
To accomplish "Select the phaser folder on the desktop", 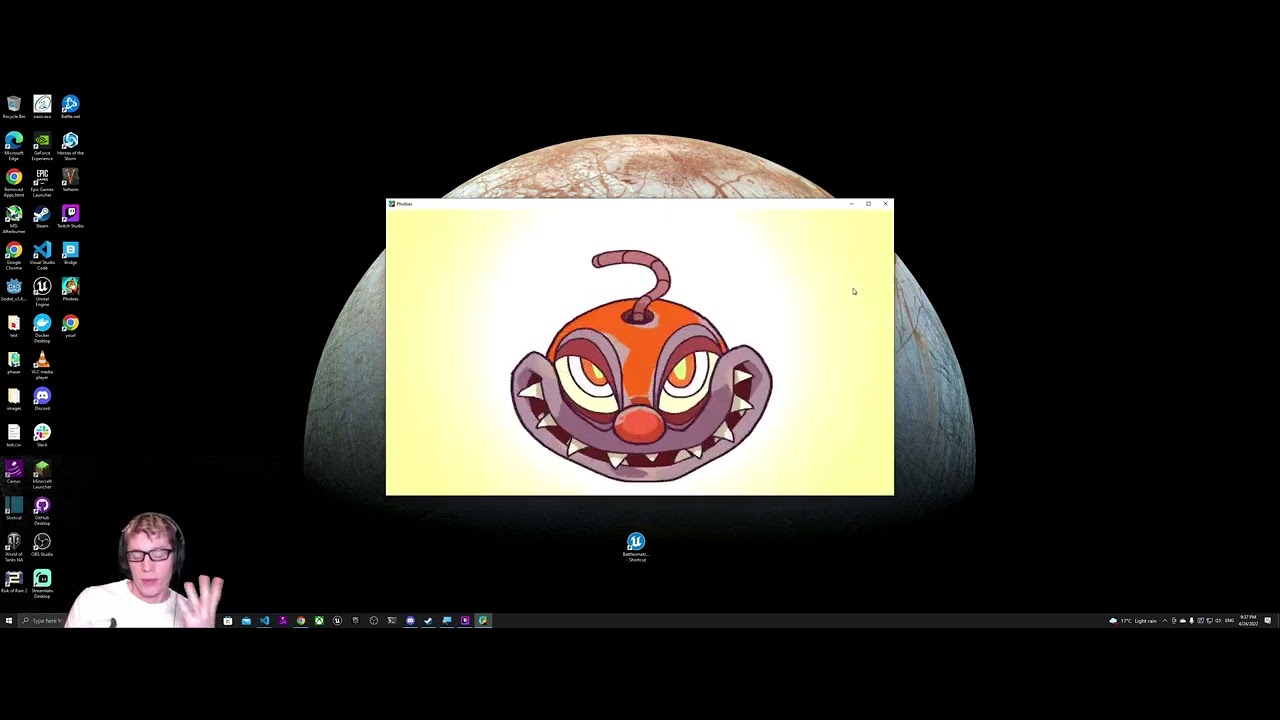I will point(14,363).
